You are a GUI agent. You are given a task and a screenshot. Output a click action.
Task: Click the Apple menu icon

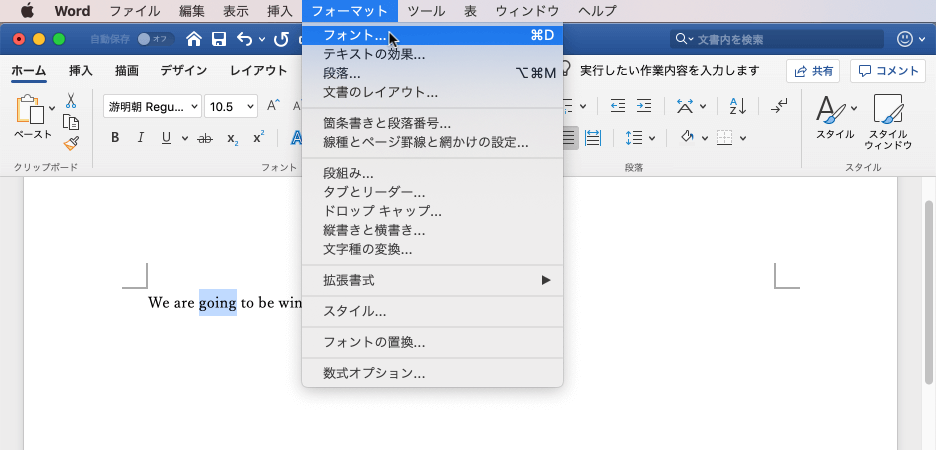click(x=27, y=11)
